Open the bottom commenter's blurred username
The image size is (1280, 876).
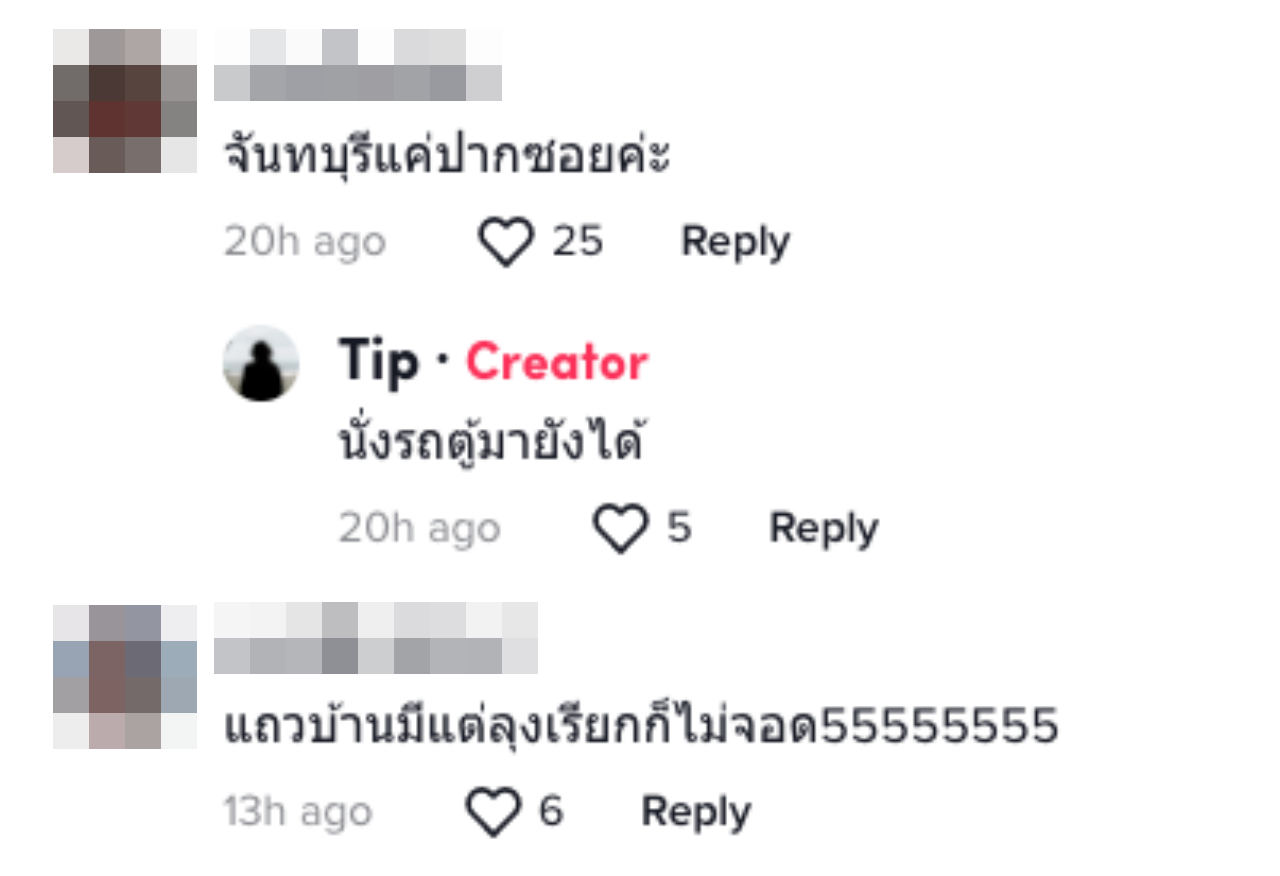376,638
